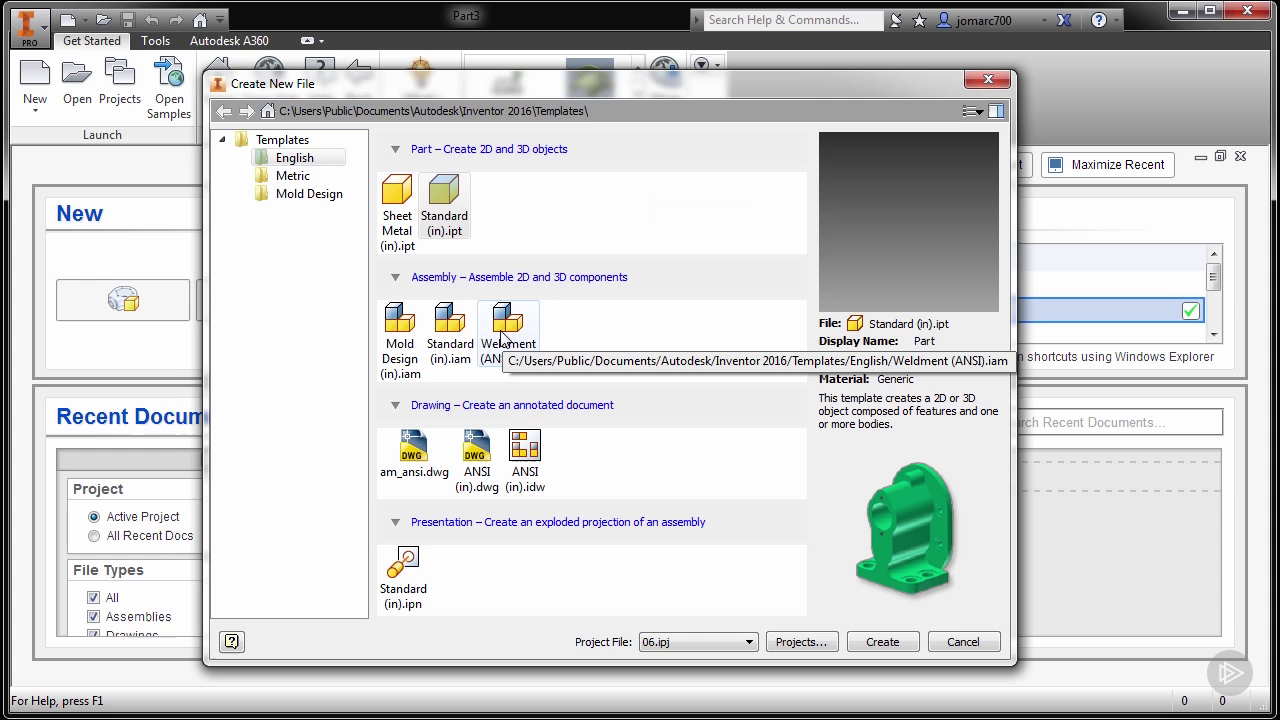Viewport: 1280px width, 720px height.
Task: Click the ribbon New document icon
Action: (x=35, y=73)
